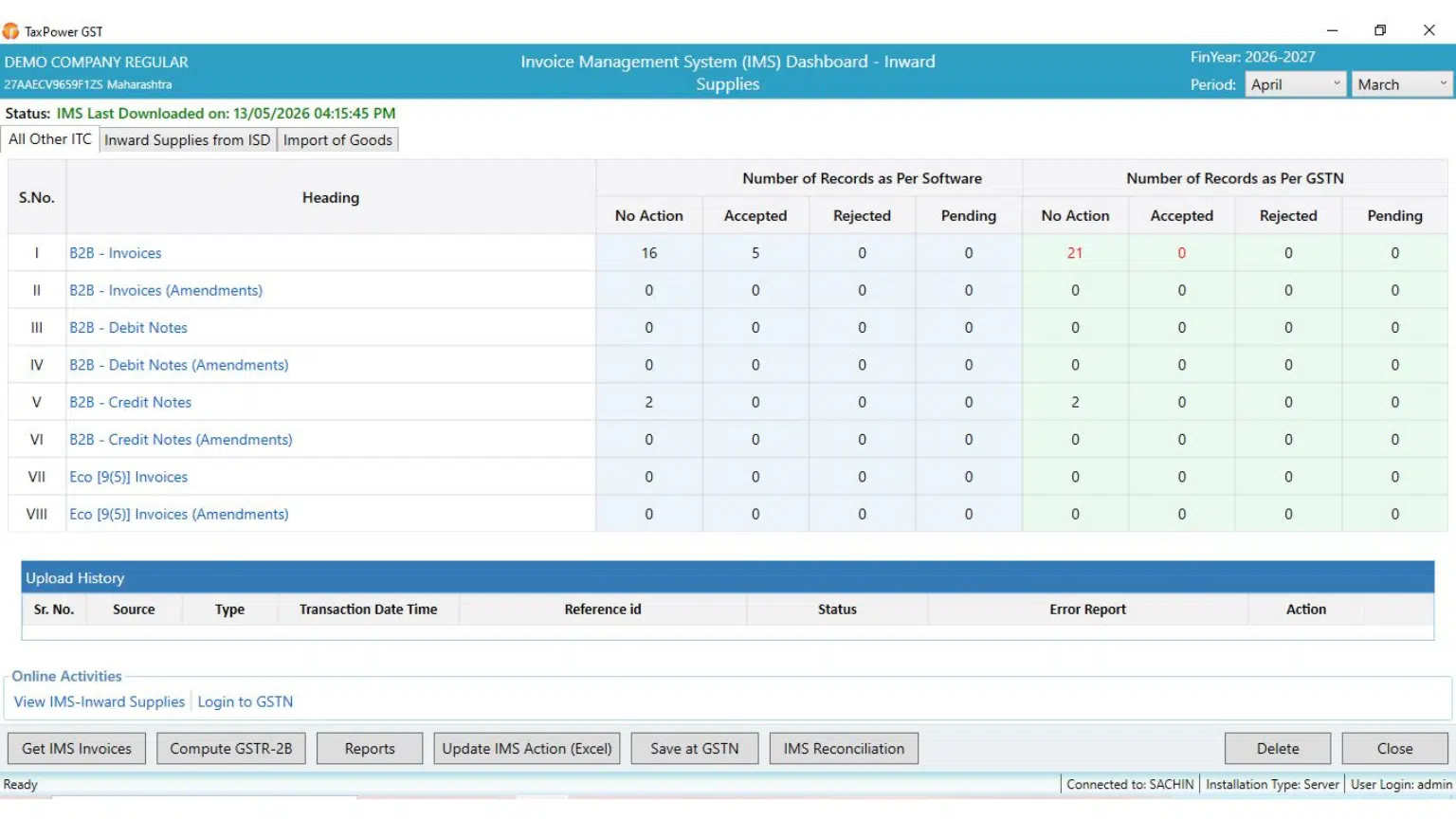Open B2B - Credit Notes link
The width and height of the screenshot is (1456, 819).
click(x=130, y=402)
